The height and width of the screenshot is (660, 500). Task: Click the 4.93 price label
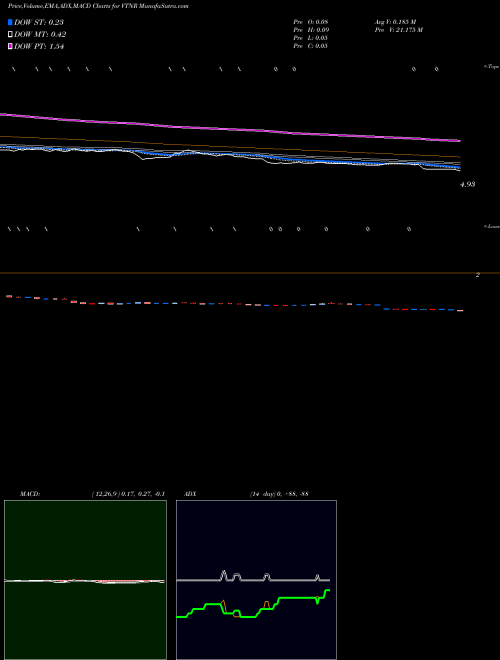[468, 184]
